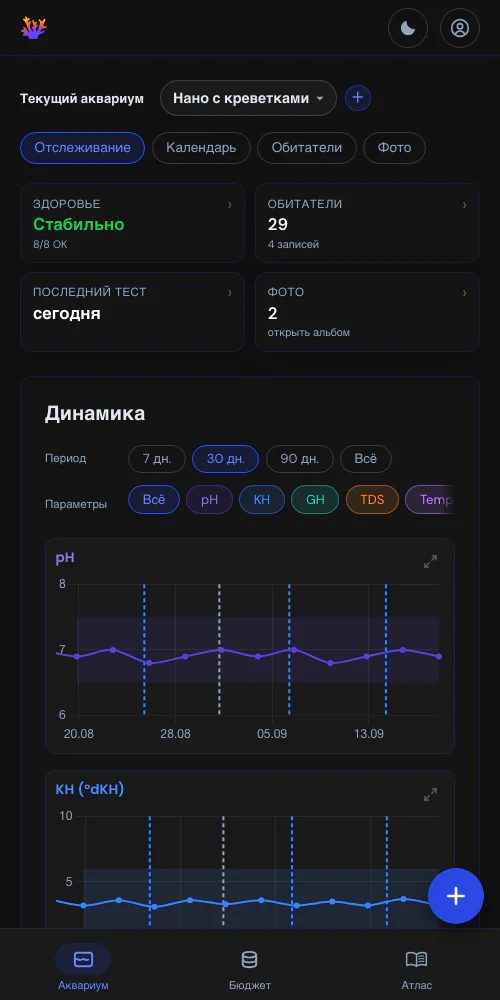Select 30 дн. period

click(226, 459)
